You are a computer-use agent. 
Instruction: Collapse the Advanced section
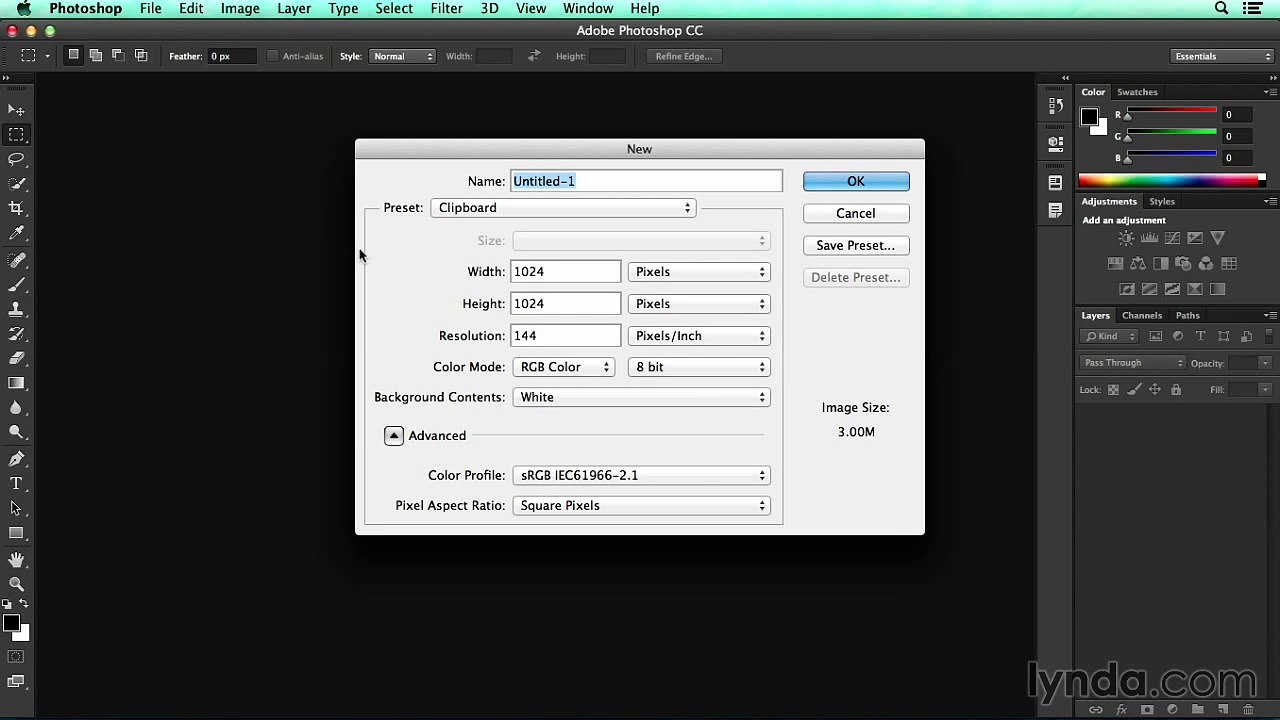pyautogui.click(x=394, y=435)
